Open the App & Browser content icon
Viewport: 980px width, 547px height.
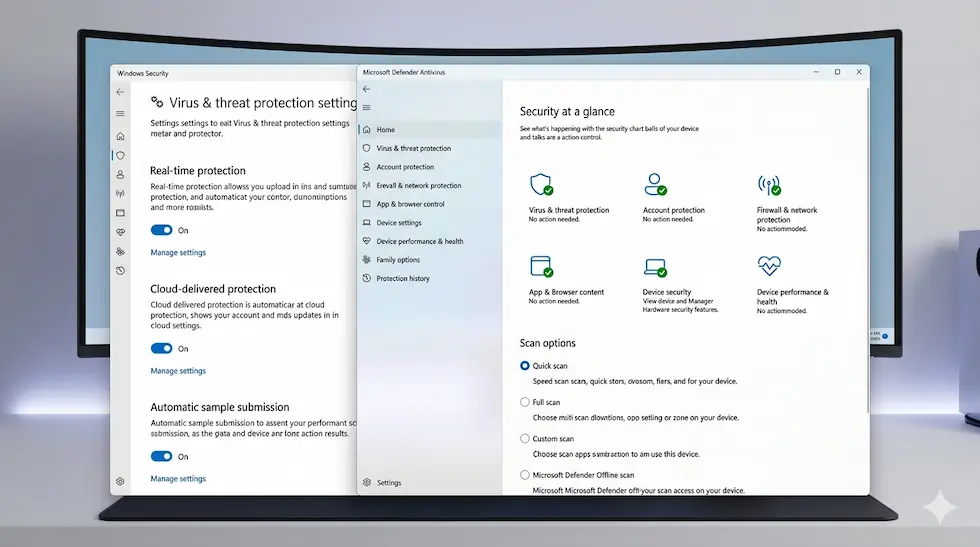click(x=541, y=267)
